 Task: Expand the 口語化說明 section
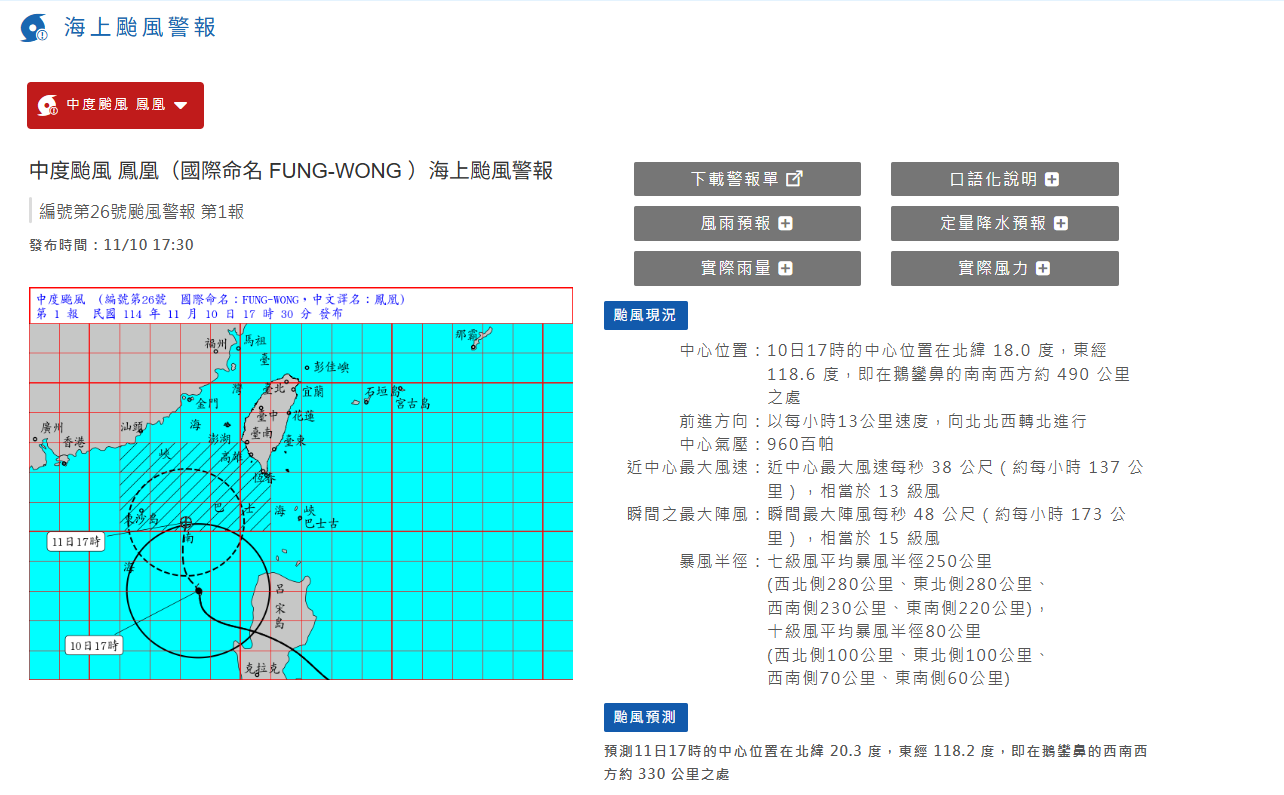1004,179
